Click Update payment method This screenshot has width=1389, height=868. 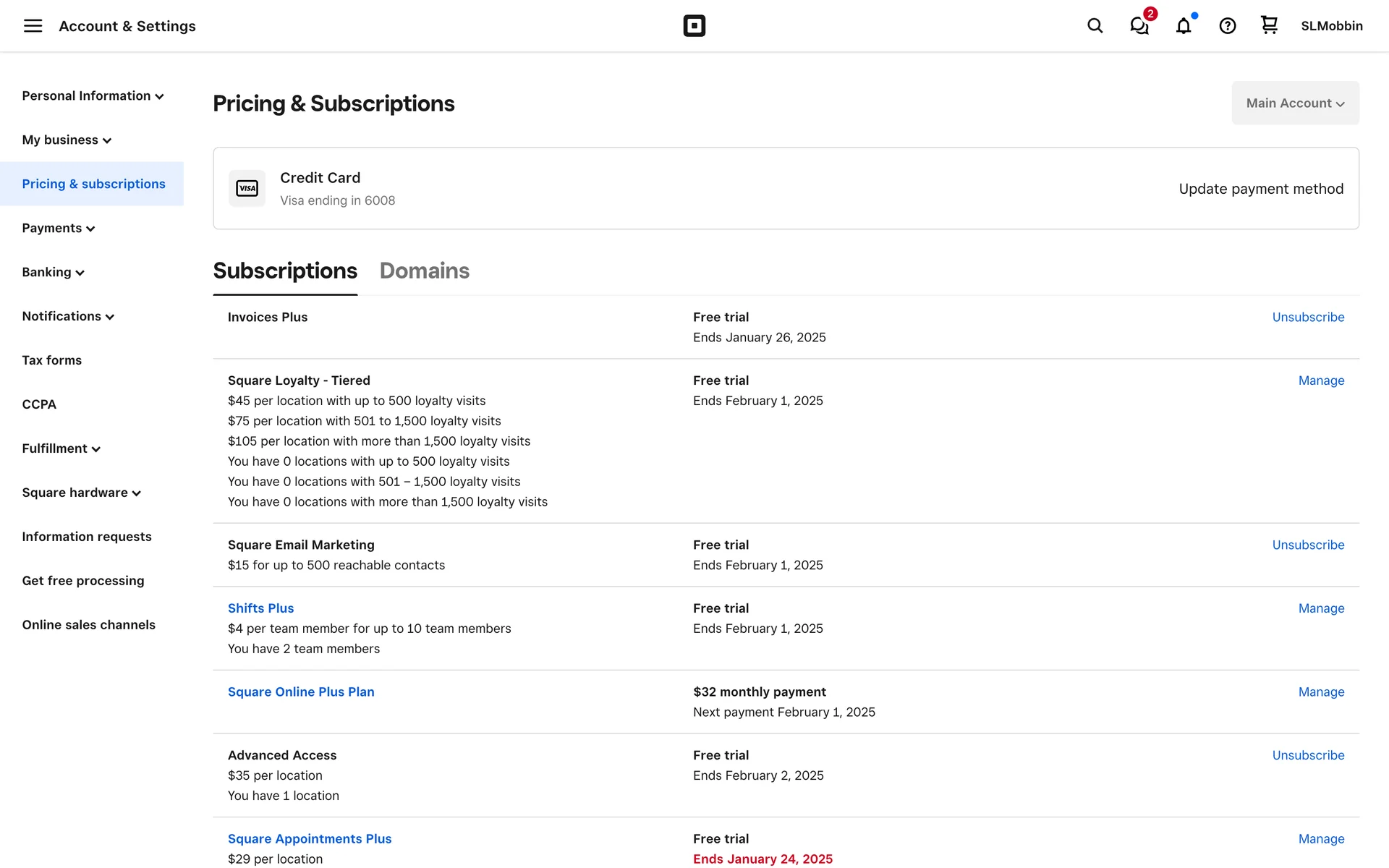[x=1261, y=189]
